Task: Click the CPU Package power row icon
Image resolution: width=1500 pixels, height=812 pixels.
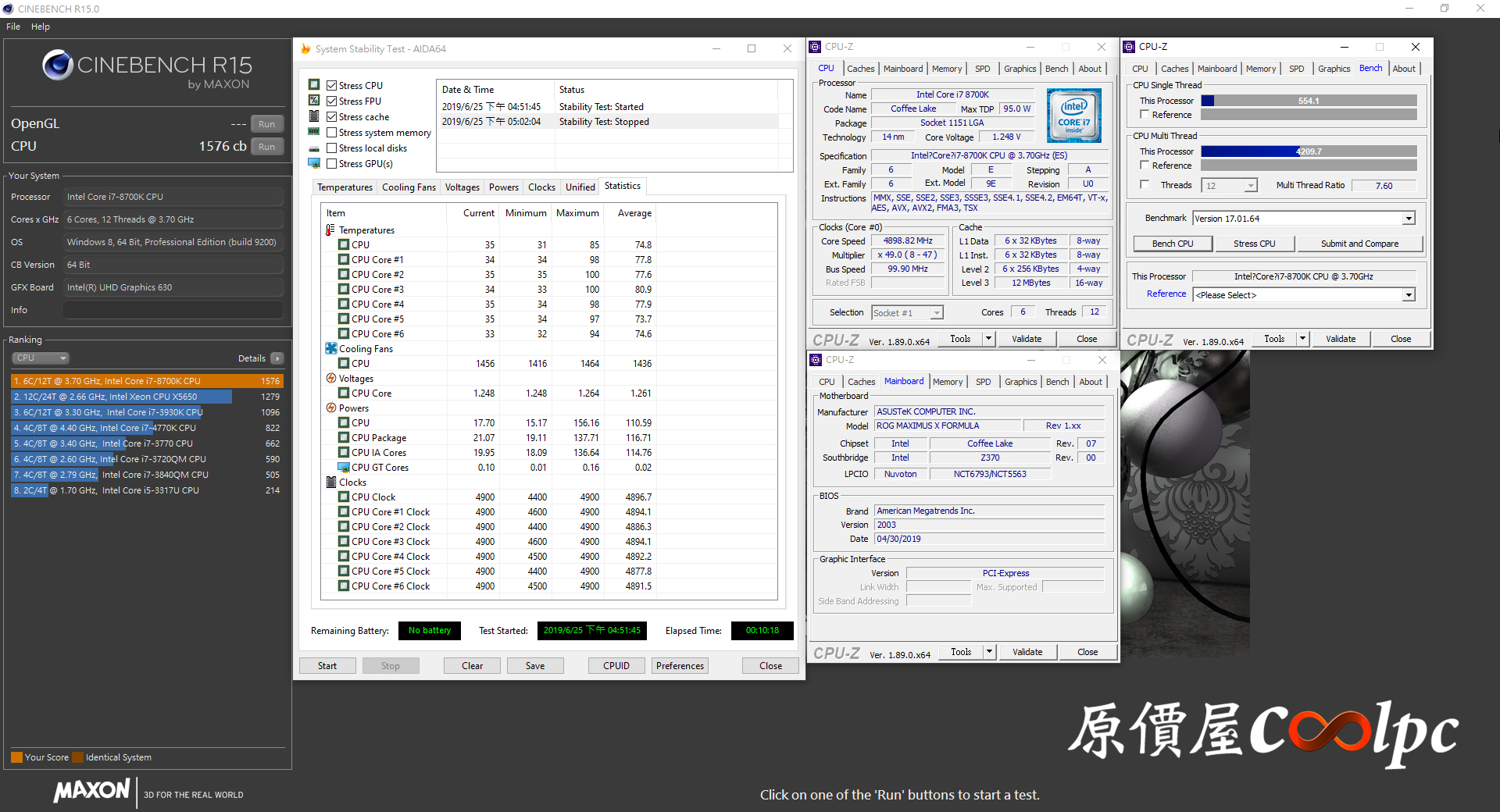Action: [344, 437]
